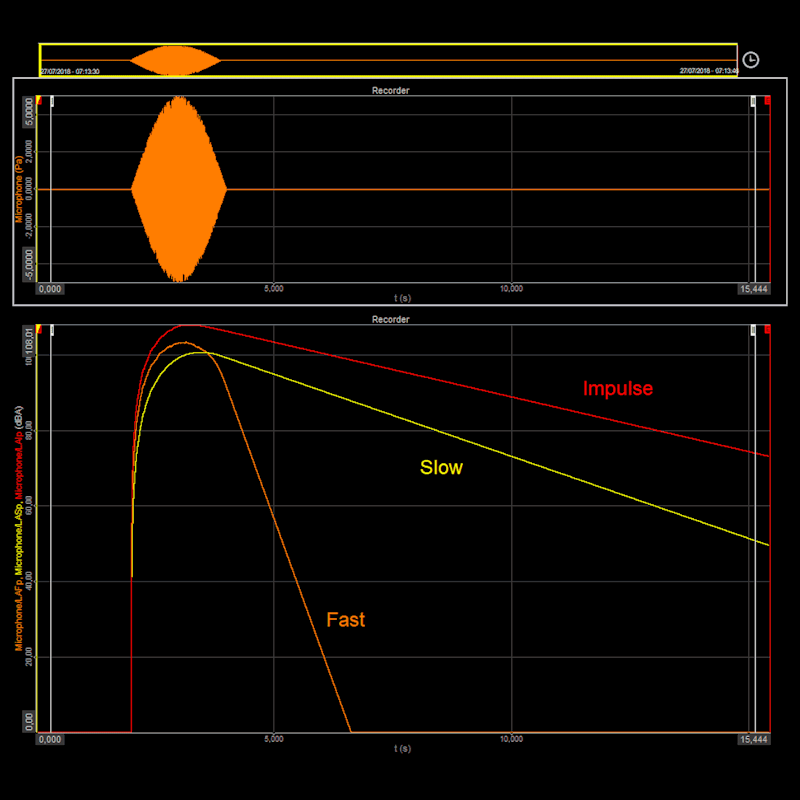
Task: Click the waveform in the overview timeline strip
Action: point(175,60)
